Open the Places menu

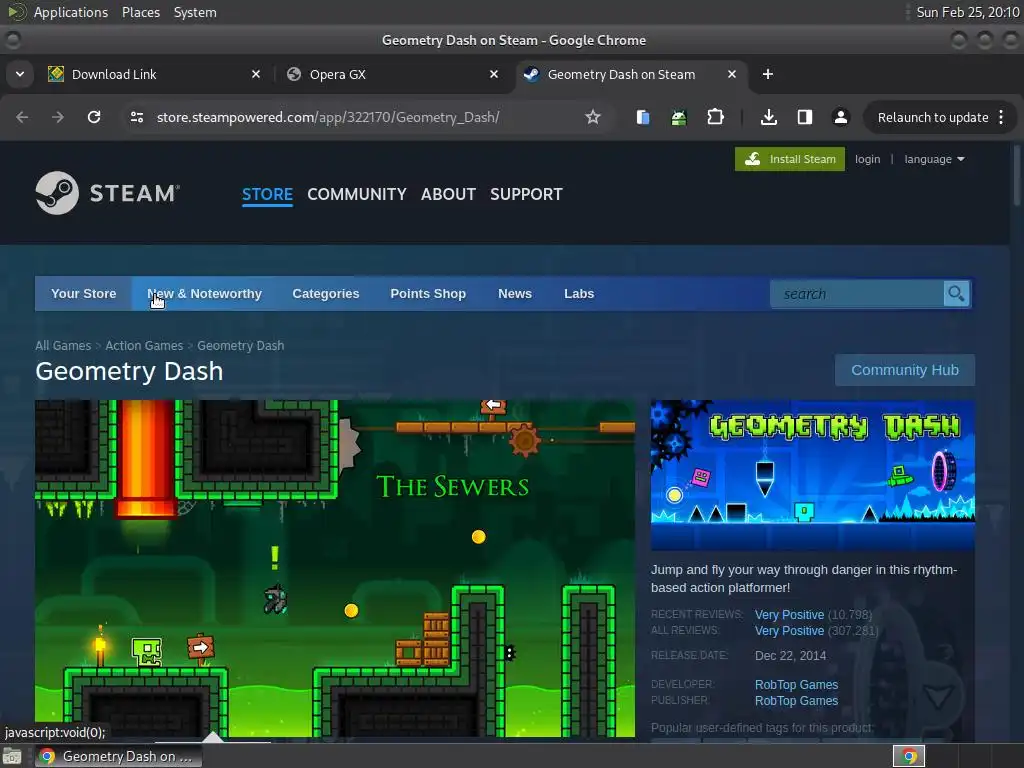tap(141, 12)
